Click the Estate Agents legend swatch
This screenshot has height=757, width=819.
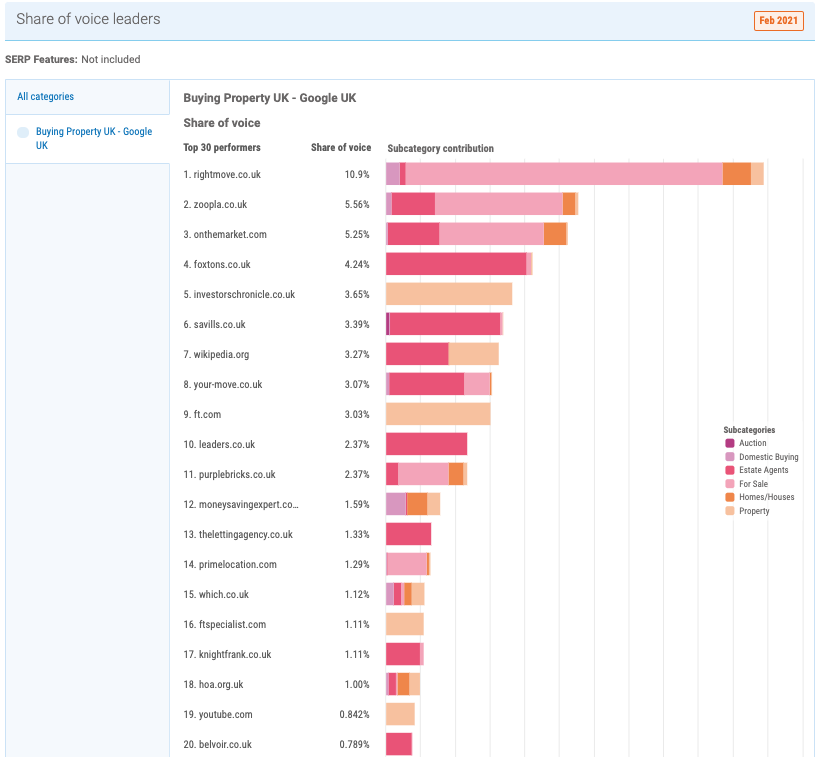click(x=730, y=470)
